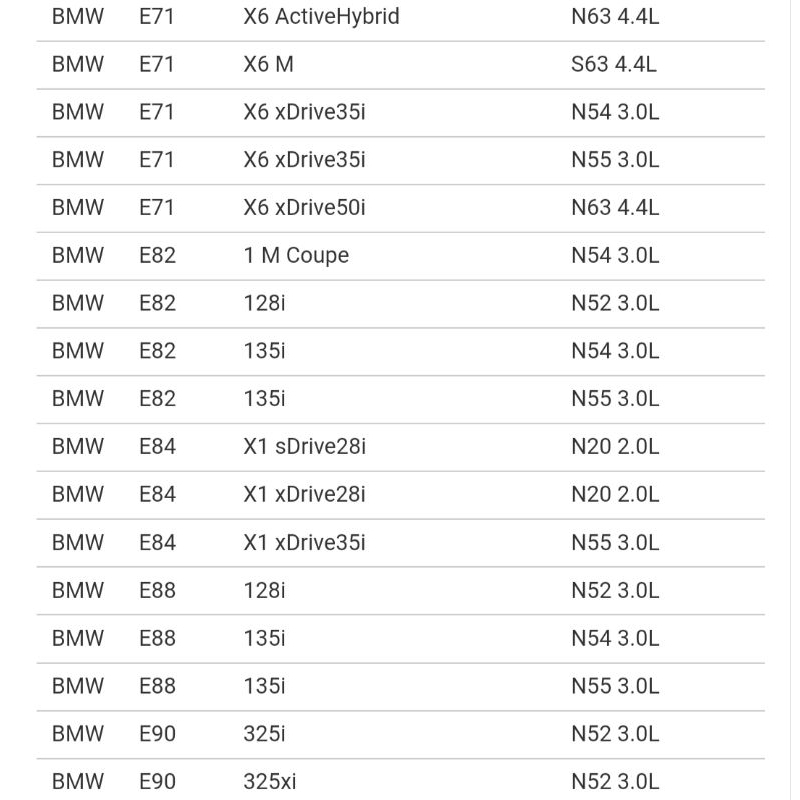
Task: Click the E88 chassis cell in the 128i row
Action: (157, 590)
